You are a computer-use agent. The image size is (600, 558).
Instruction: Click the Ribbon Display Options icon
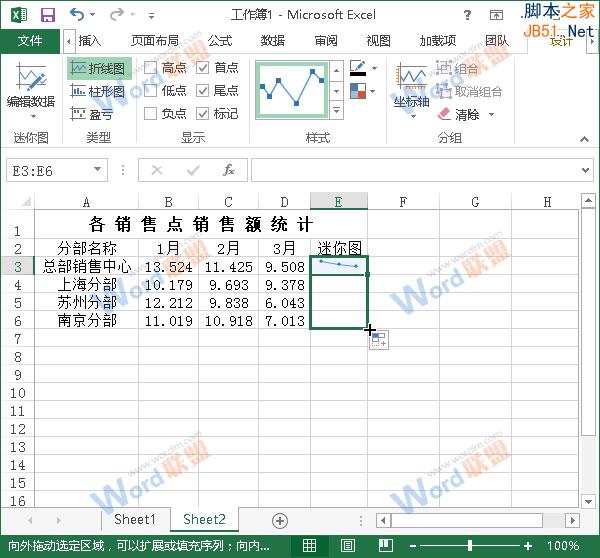(x=496, y=15)
